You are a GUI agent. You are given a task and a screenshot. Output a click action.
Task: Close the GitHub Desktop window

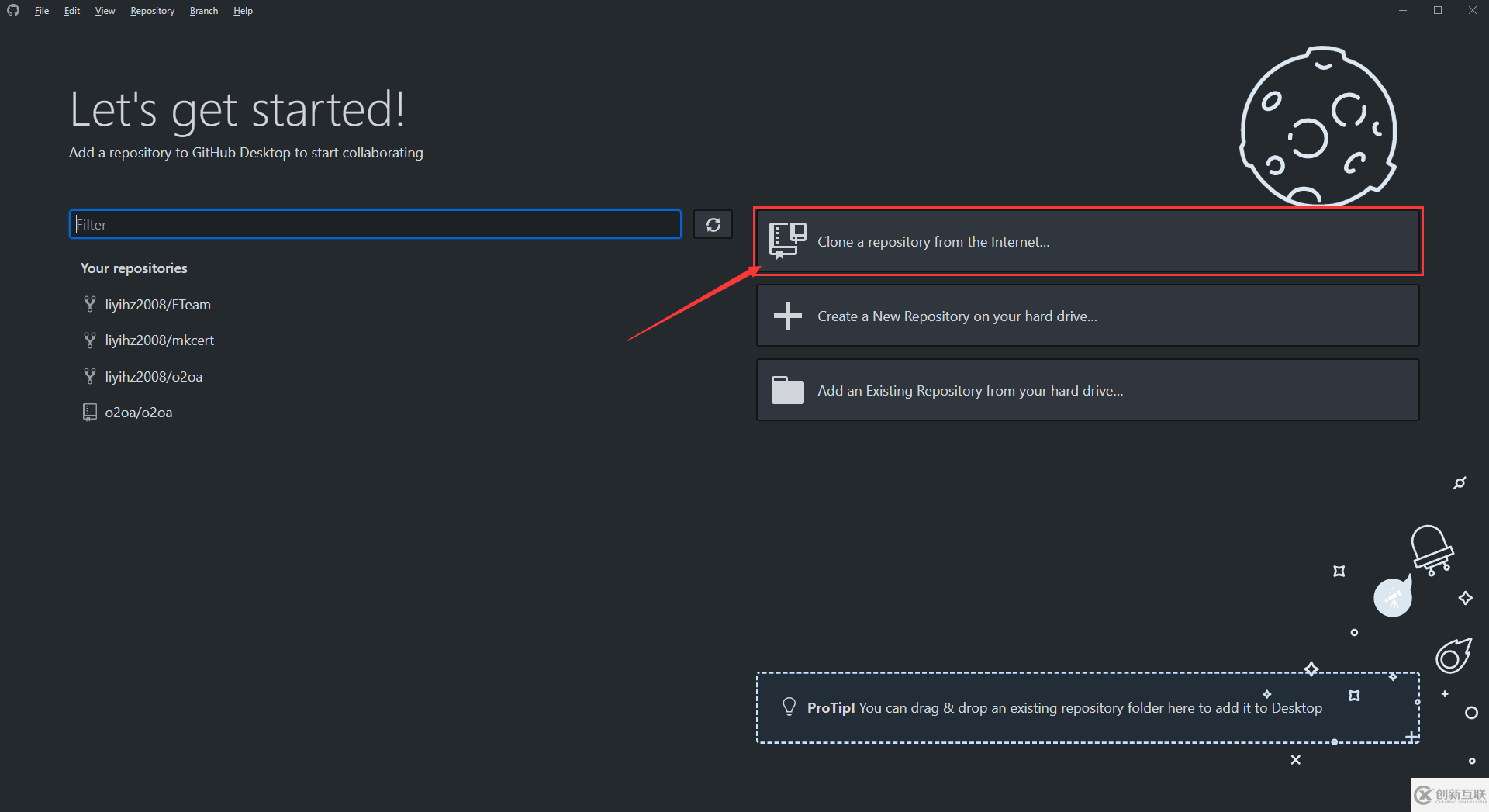pyautogui.click(x=1472, y=10)
